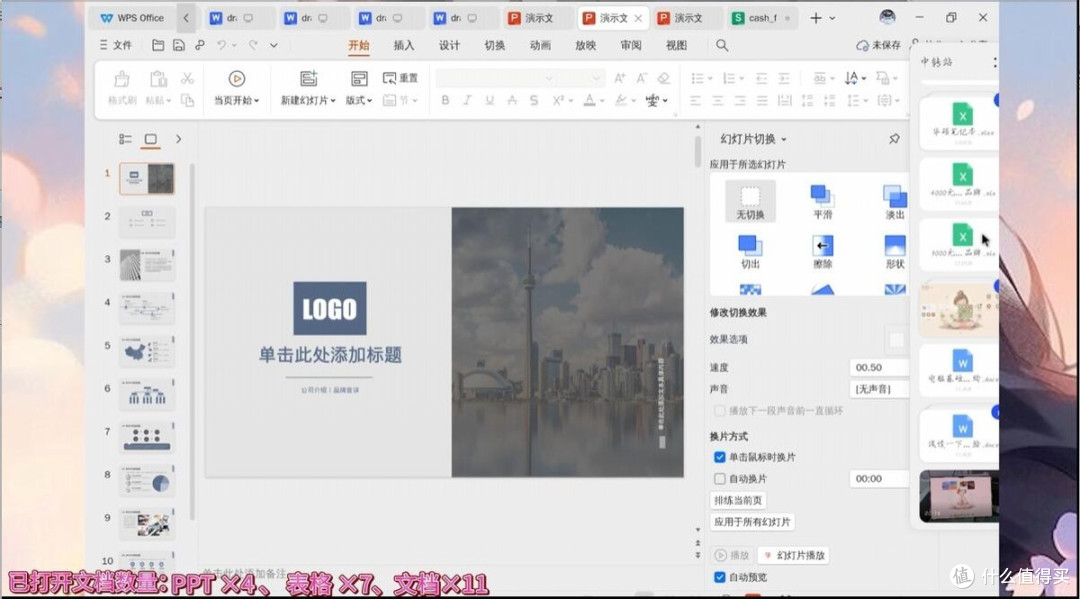
Task: Click the title placeholder 单击此处添加标题
Action: [x=330, y=355]
